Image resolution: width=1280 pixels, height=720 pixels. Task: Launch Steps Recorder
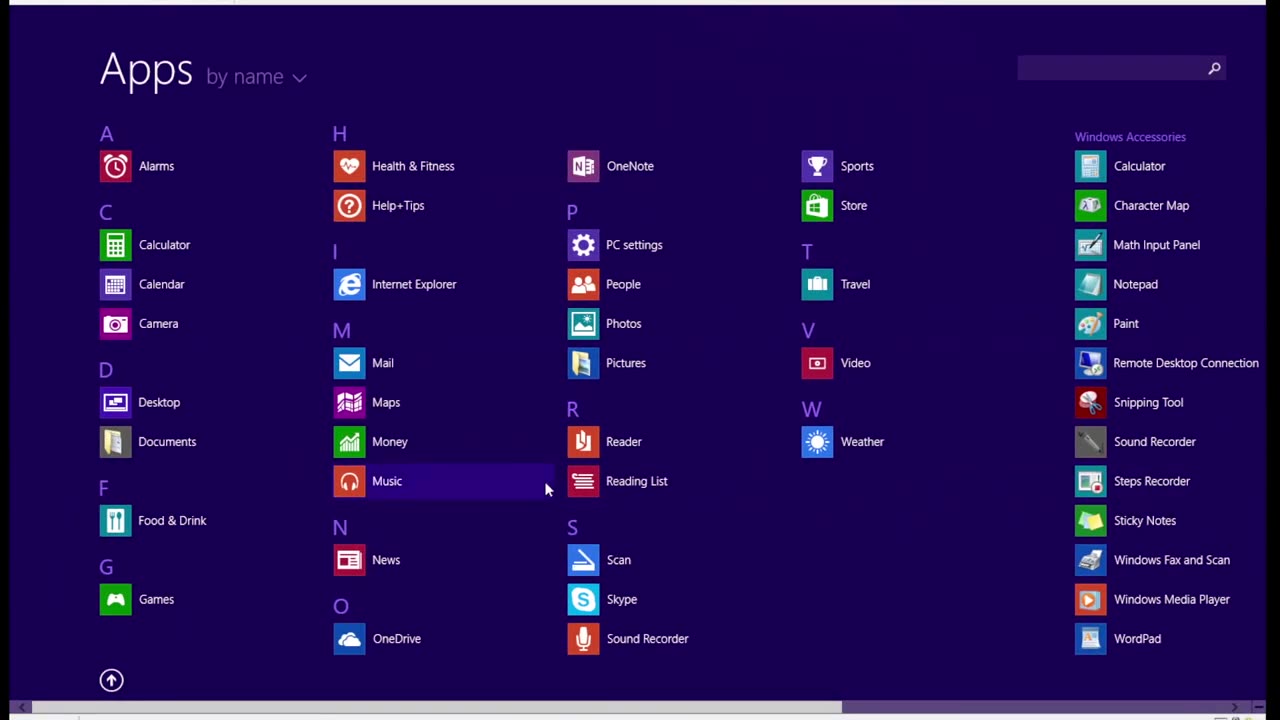click(1091, 481)
